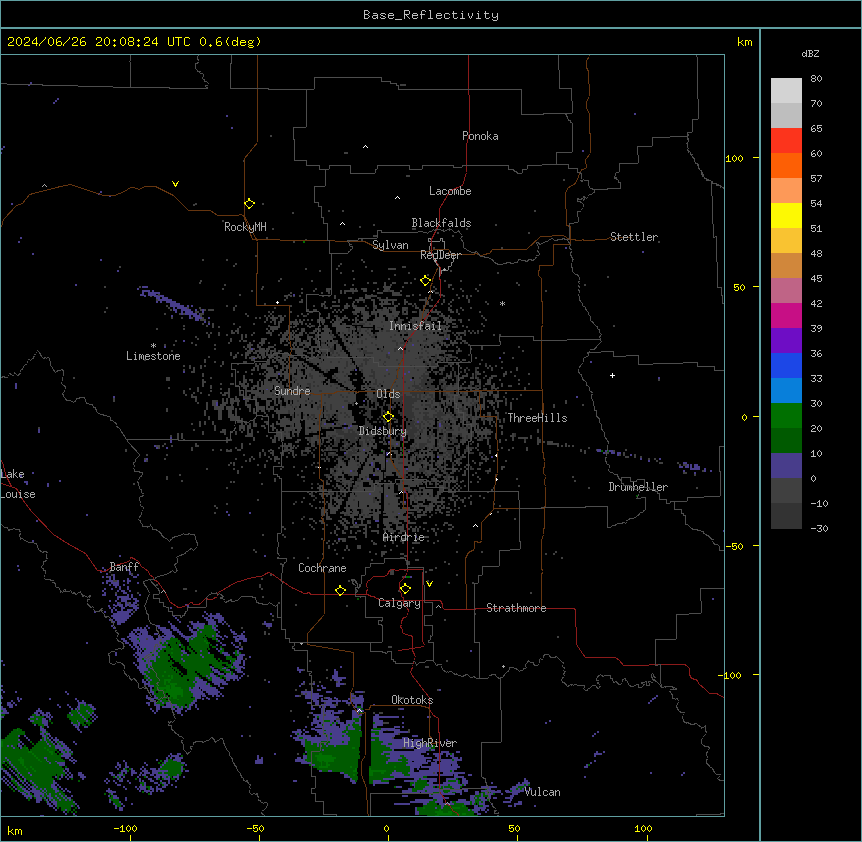This screenshot has height=842, width=862.
Task: Click the Calgary city label
Action: 399,603
